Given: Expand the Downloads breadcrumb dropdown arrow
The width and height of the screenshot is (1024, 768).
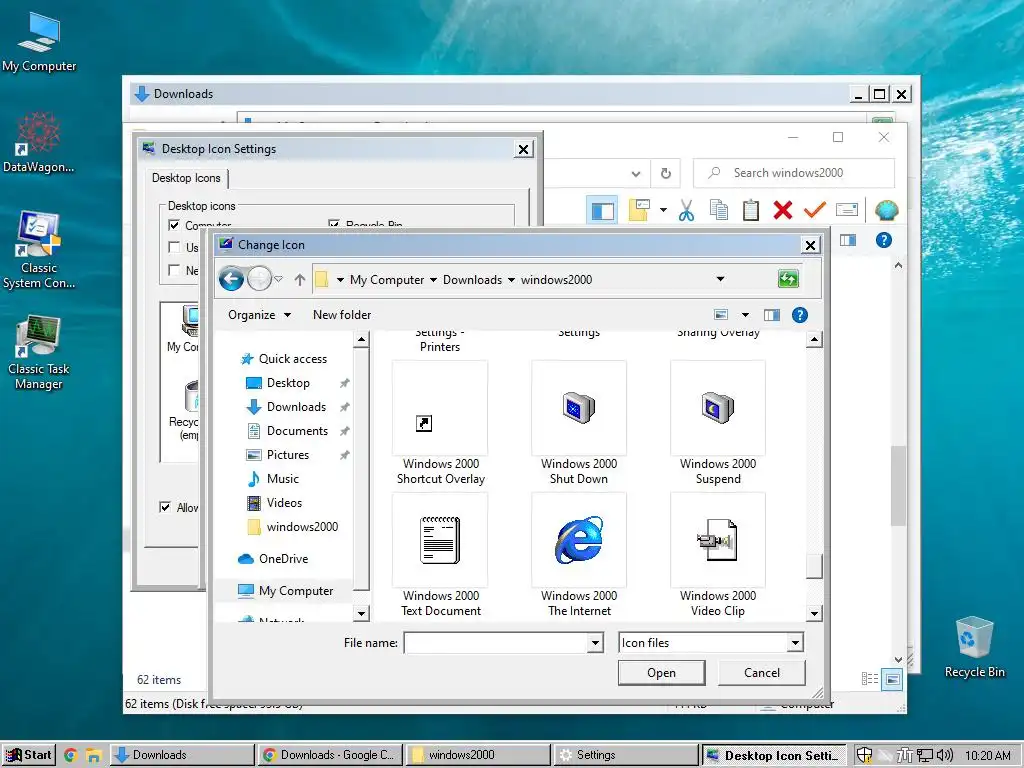Looking at the screenshot, I should (x=511, y=280).
